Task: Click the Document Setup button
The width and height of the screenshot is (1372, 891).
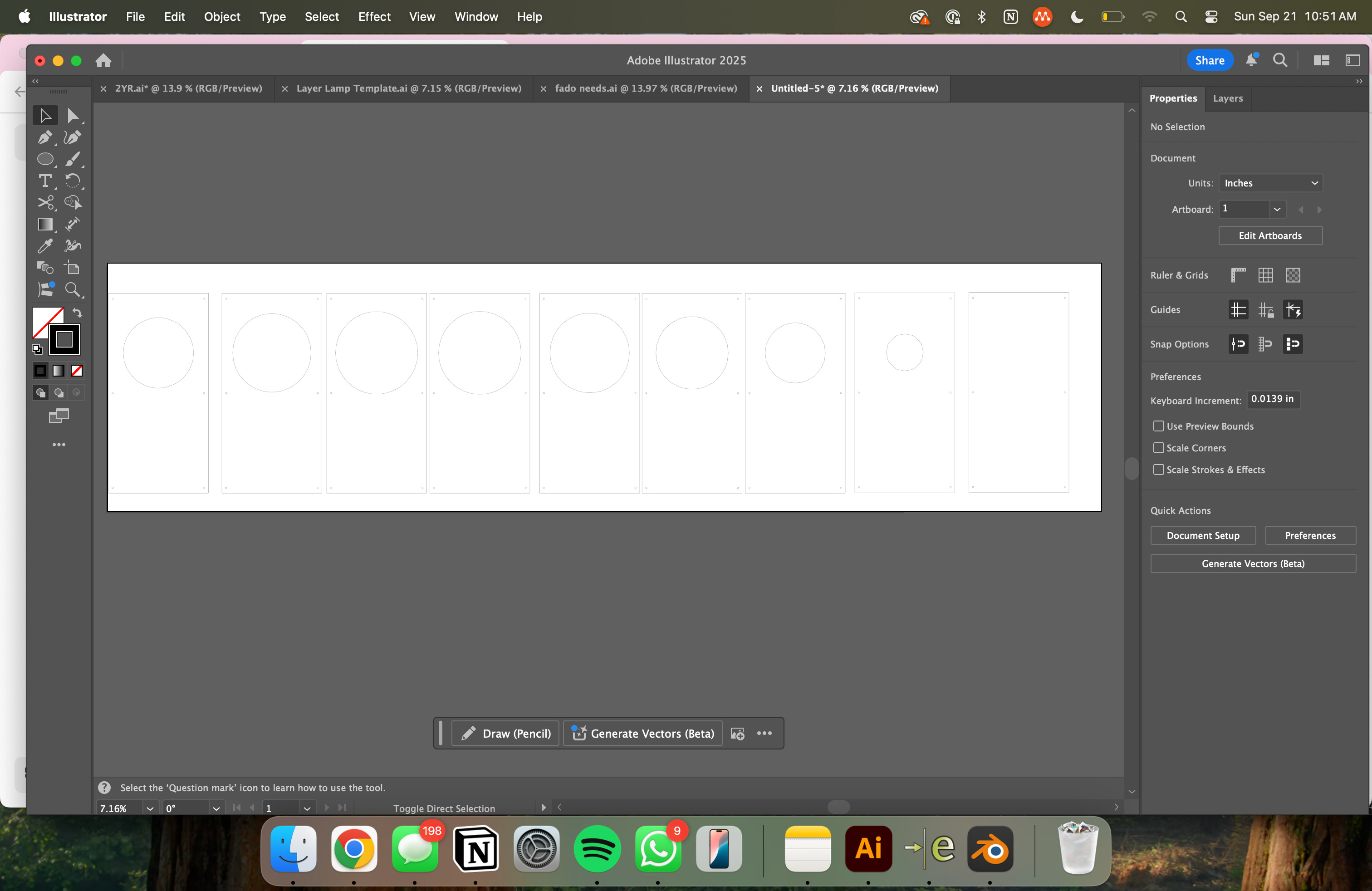Action: click(1202, 535)
